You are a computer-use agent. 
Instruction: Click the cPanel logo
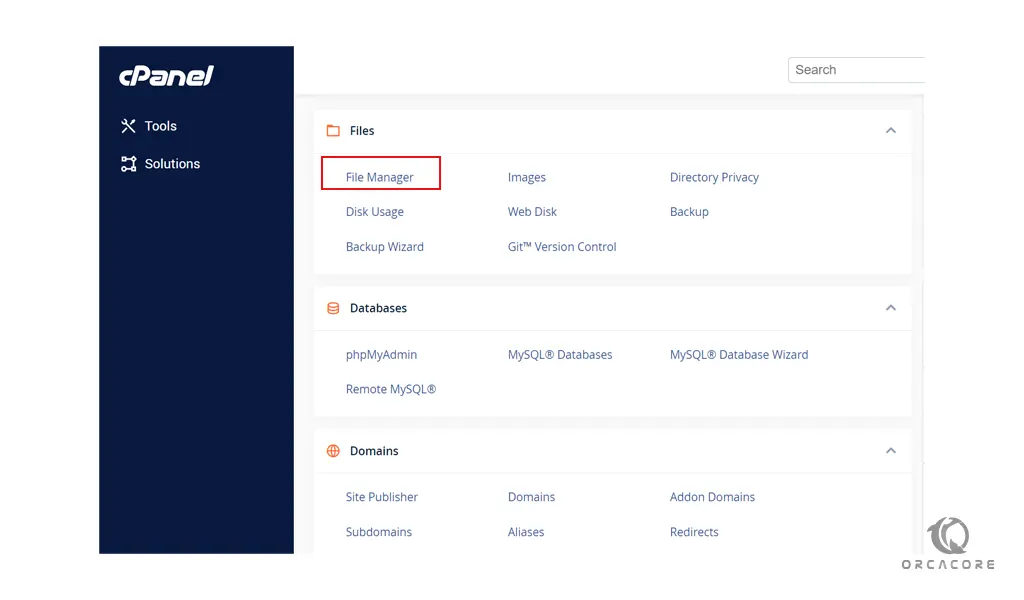[167, 76]
